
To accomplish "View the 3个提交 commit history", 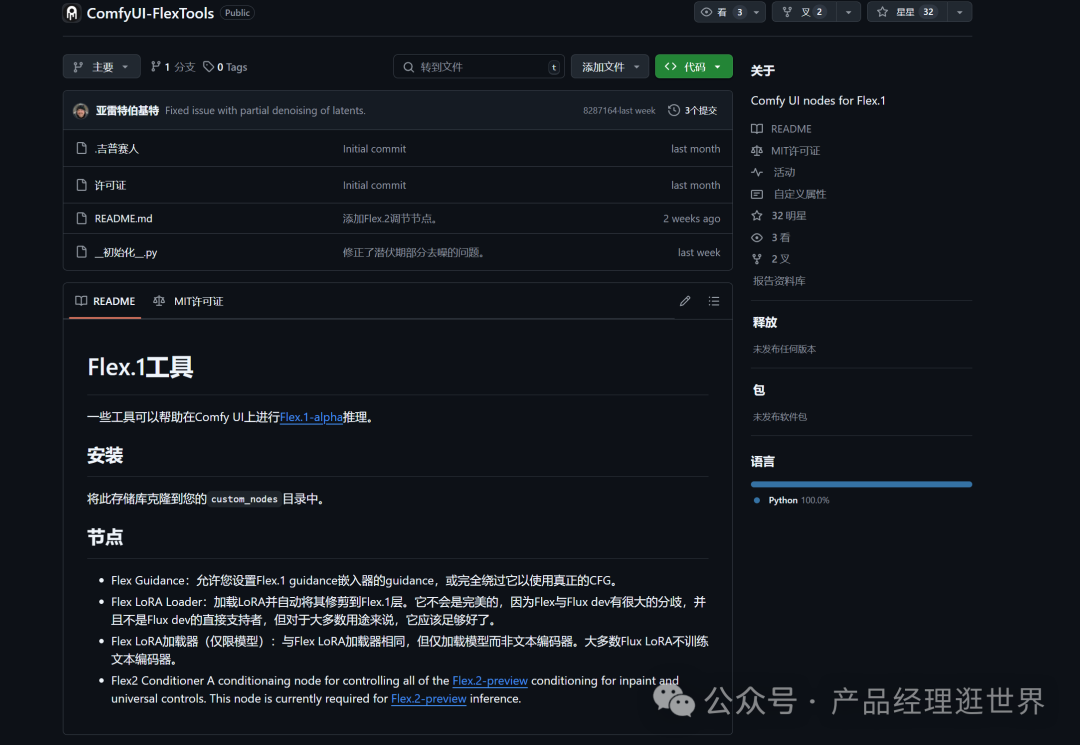I will (x=693, y=110).
